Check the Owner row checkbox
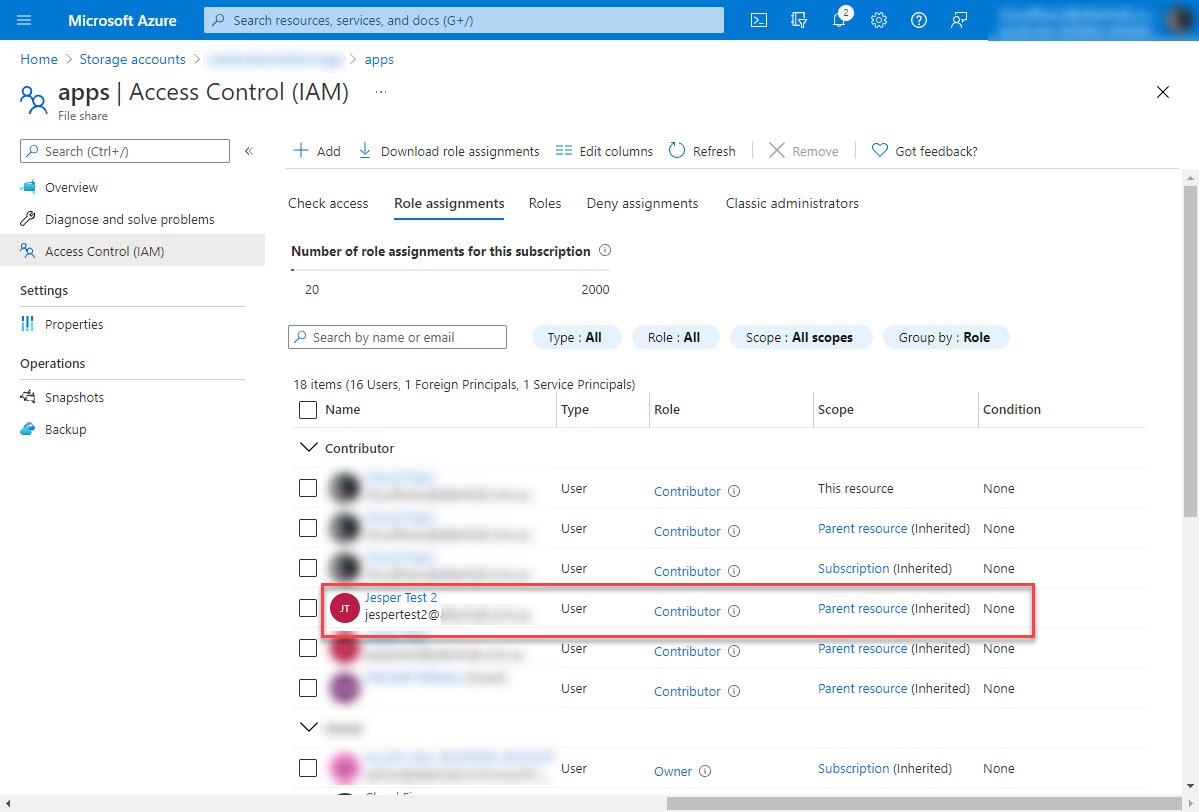The height and width of the screenshot is (812, 1199). point(308,768)
